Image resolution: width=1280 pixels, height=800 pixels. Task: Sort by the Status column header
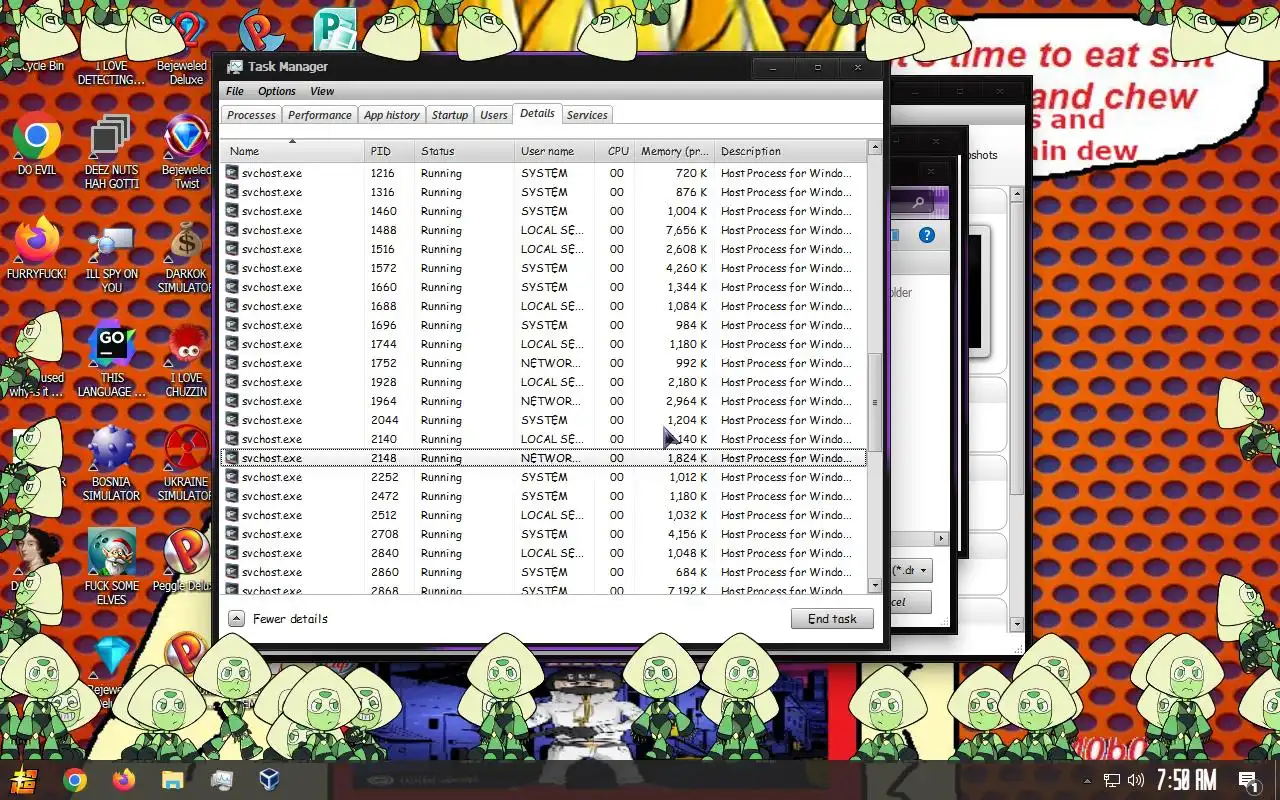click(464, 151)
